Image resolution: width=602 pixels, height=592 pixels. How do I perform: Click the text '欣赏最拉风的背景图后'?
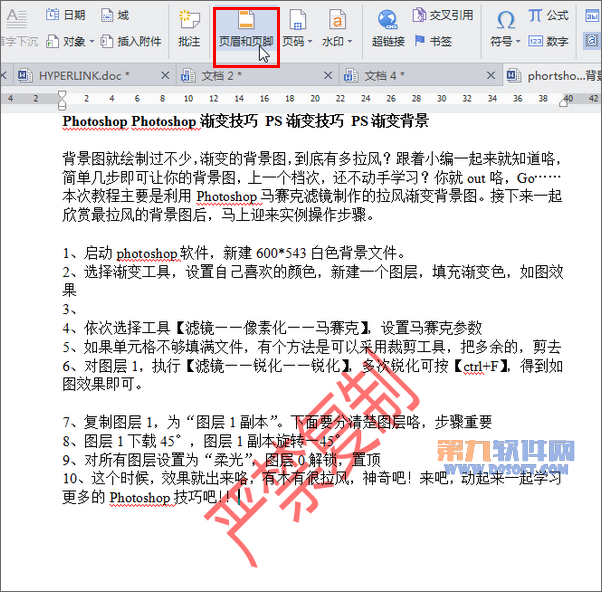pos(134,215)
